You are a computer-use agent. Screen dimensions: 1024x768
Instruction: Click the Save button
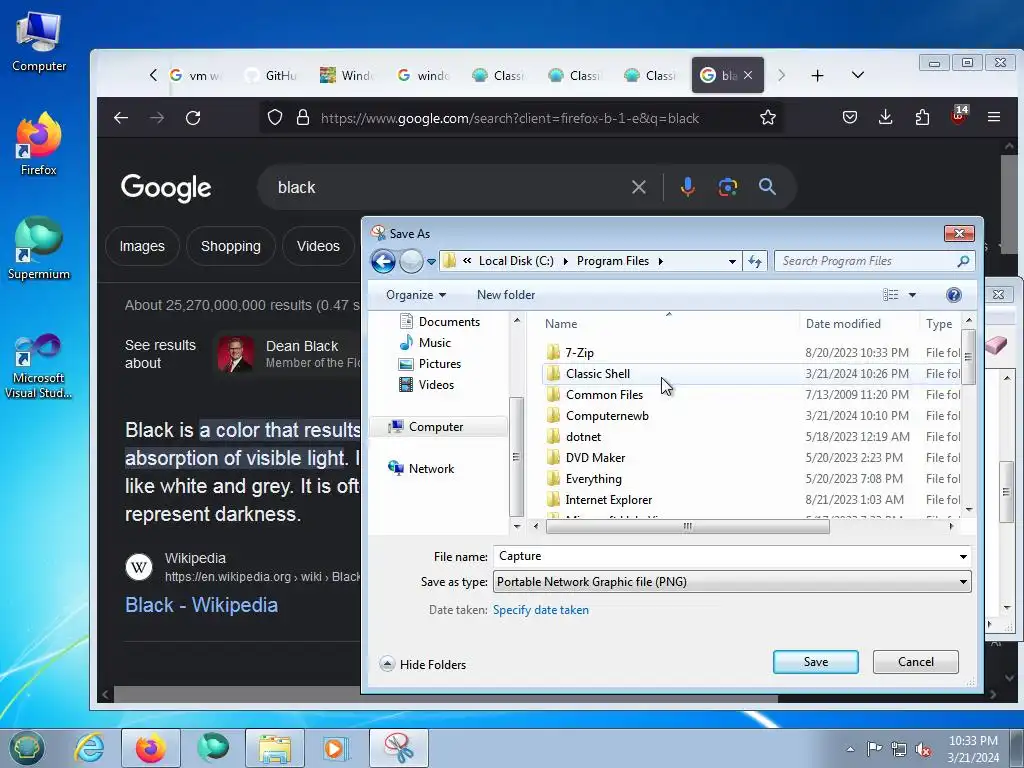coord(816,662)
